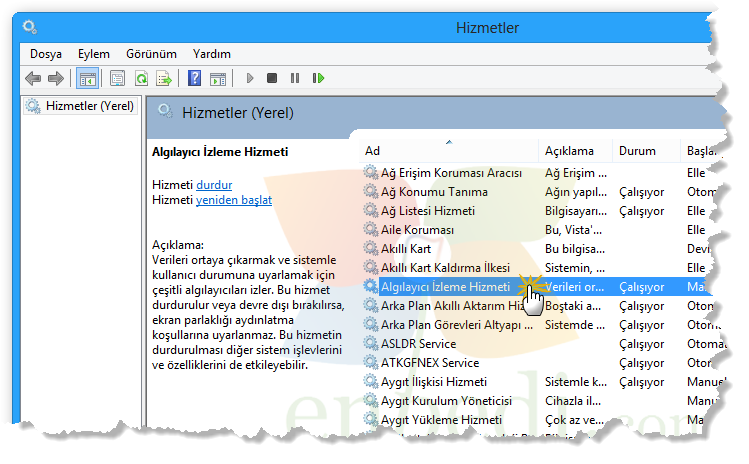The image size is (749, 464).
Task: Select the ATKGFNEX Service row
Action: [430, 363]
